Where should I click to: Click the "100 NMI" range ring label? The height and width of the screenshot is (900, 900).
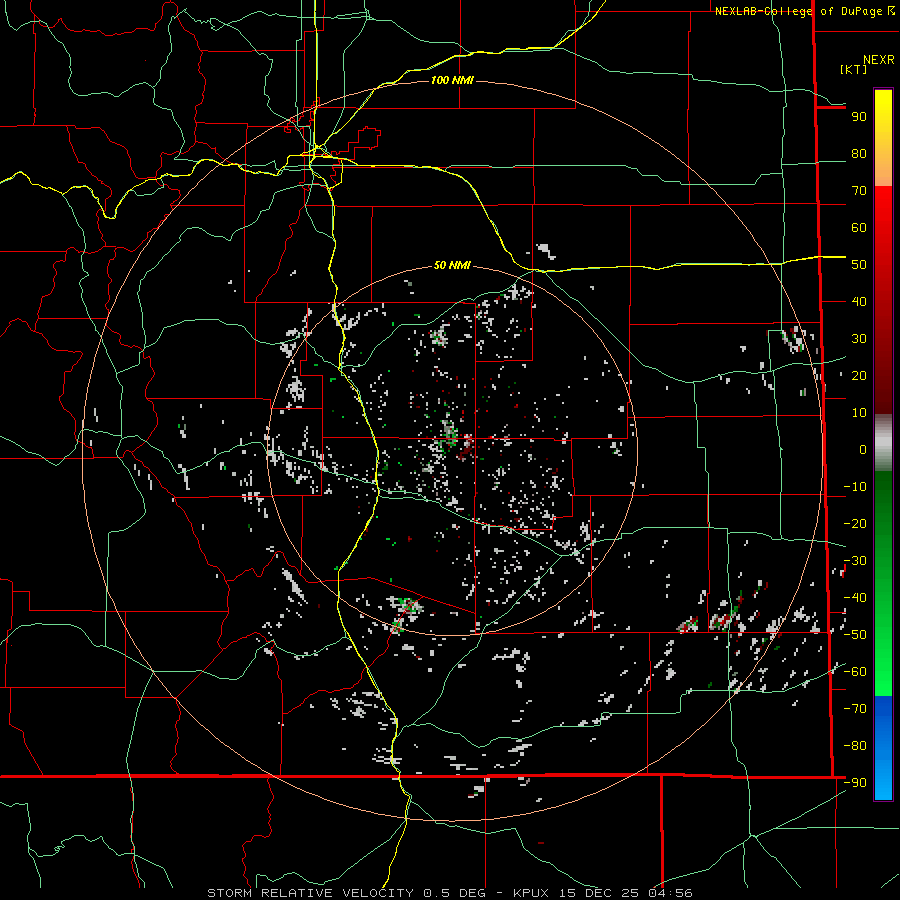(452, 80)
